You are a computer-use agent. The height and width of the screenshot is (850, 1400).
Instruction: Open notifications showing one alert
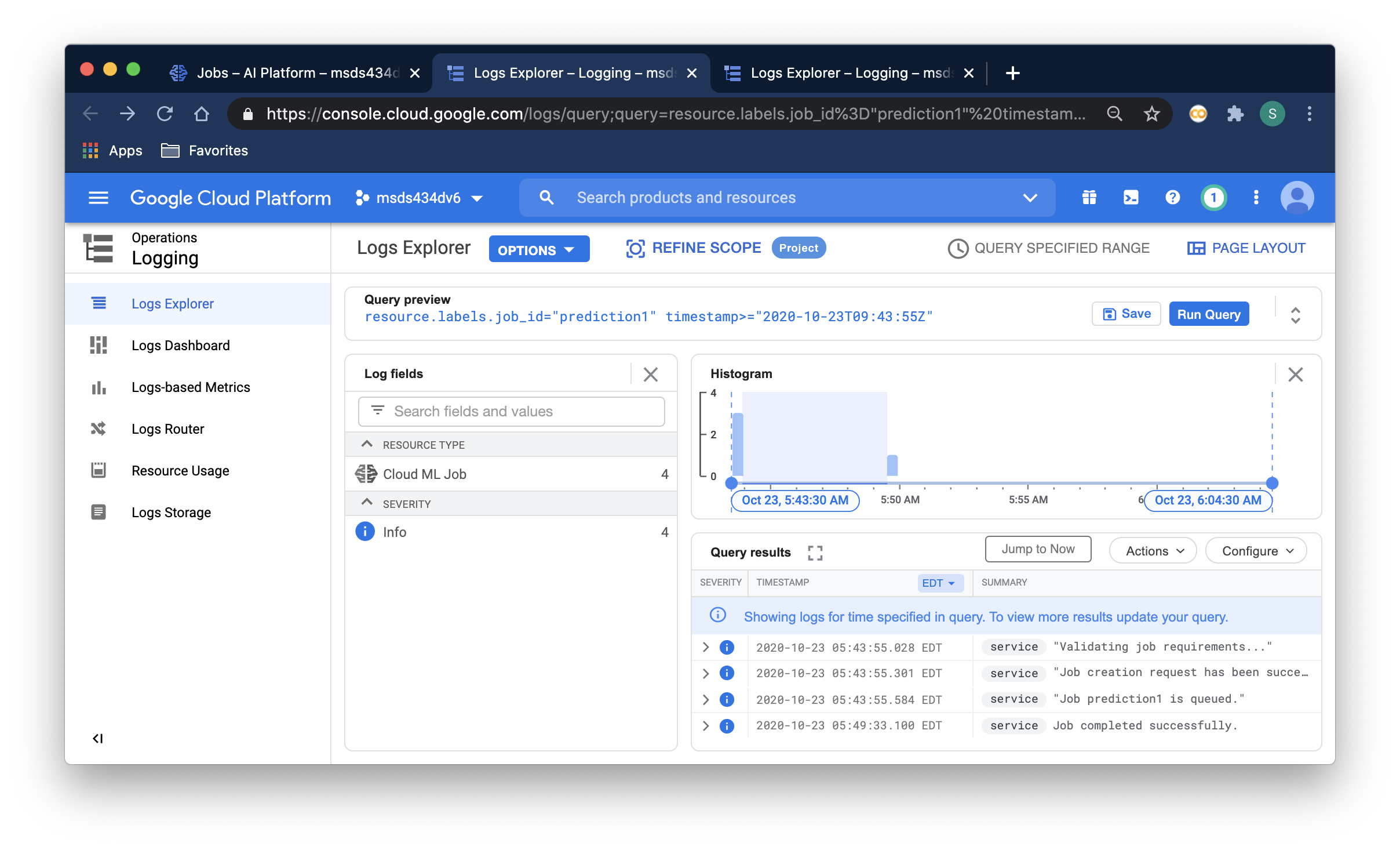point(1213,198)
